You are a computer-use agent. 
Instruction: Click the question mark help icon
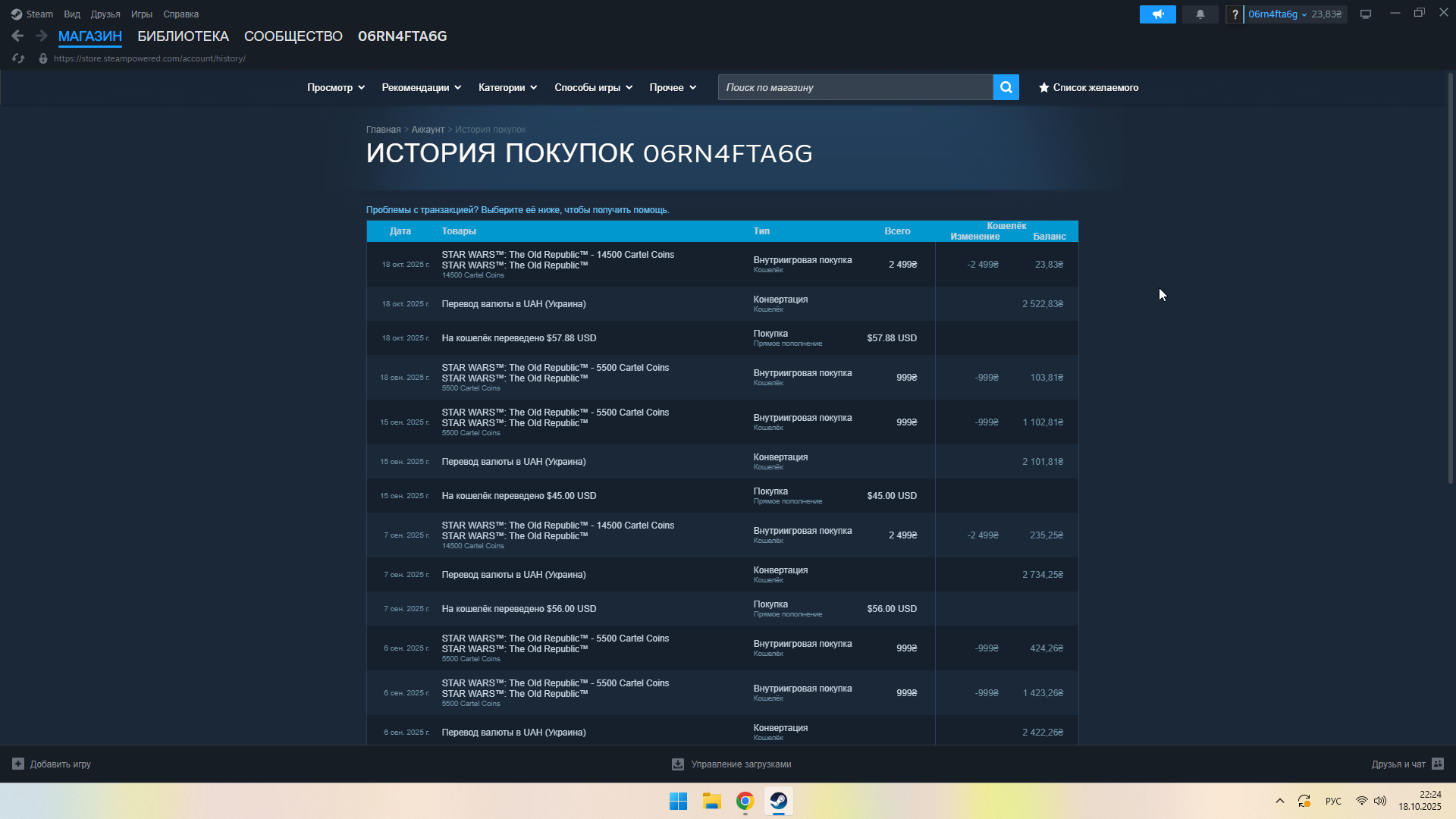tap(1235, 14)
